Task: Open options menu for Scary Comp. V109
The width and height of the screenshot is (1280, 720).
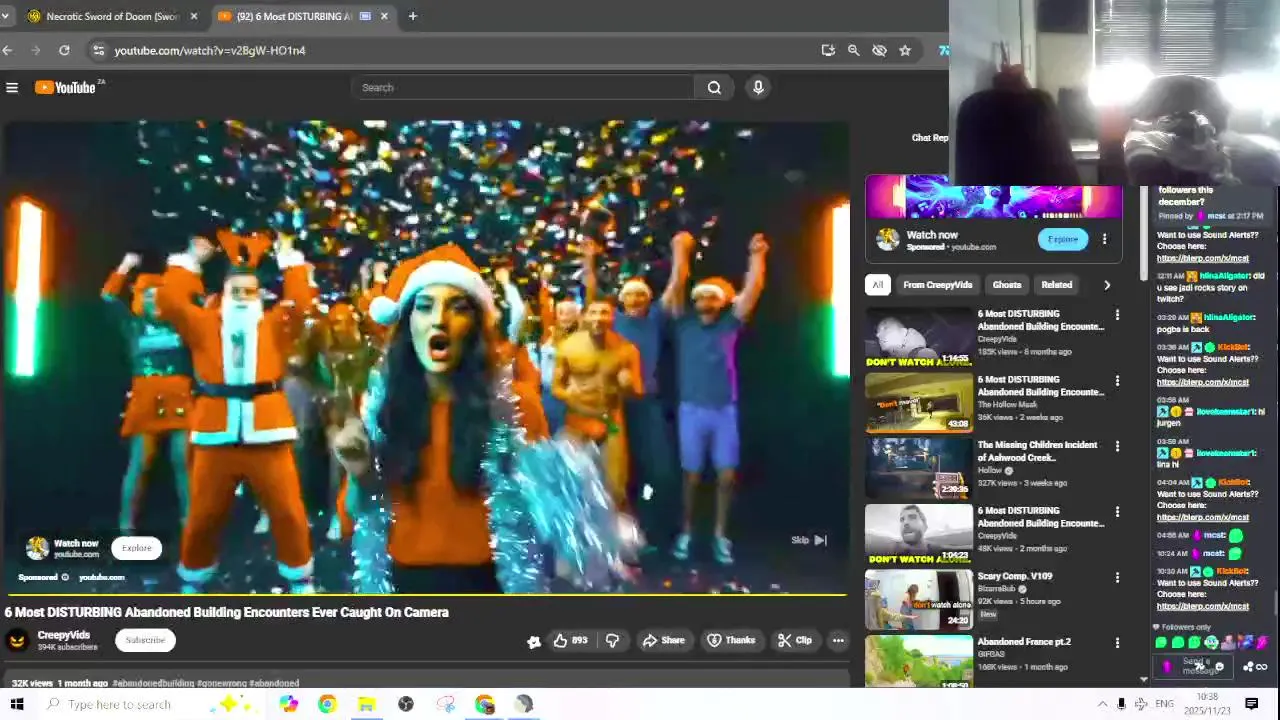Action: 1117,577
